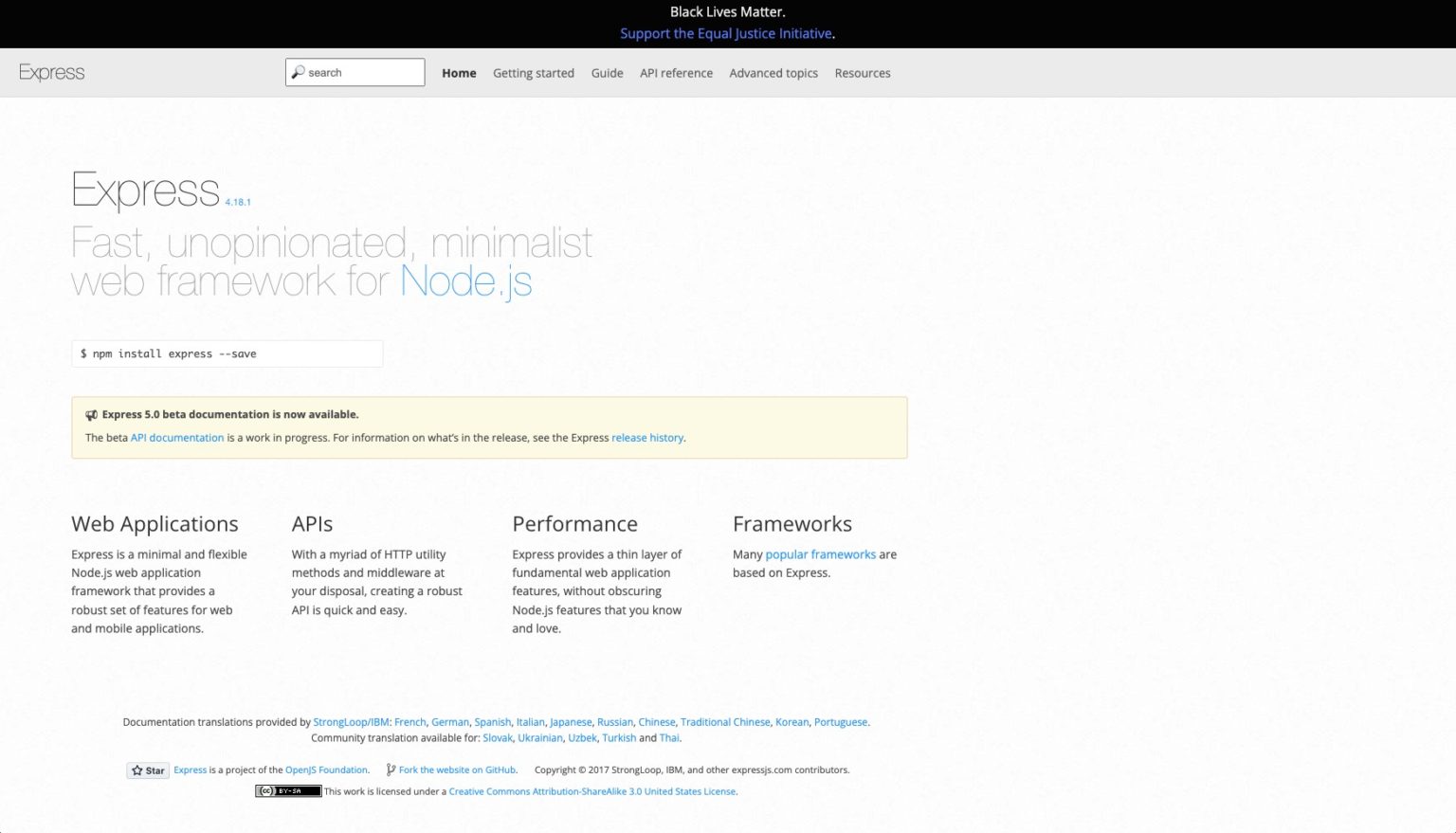Image resolution: width=1456 pixels, height=833 pixels.
Task: Follow the Support the Equal Justice Initiative link
Action: click(725, 33)
